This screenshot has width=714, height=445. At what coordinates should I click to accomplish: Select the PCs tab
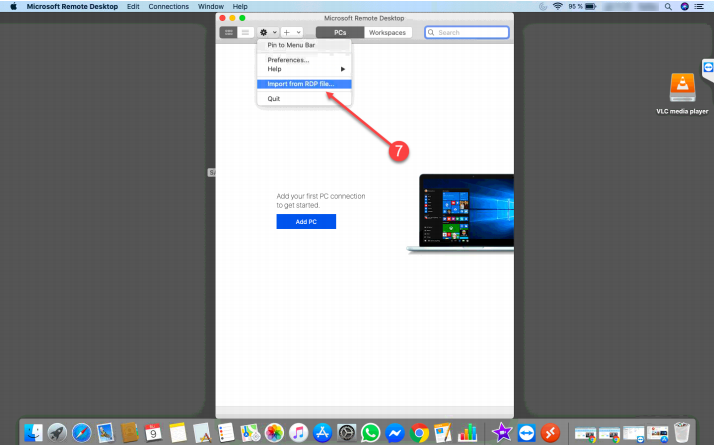(340, 32)
